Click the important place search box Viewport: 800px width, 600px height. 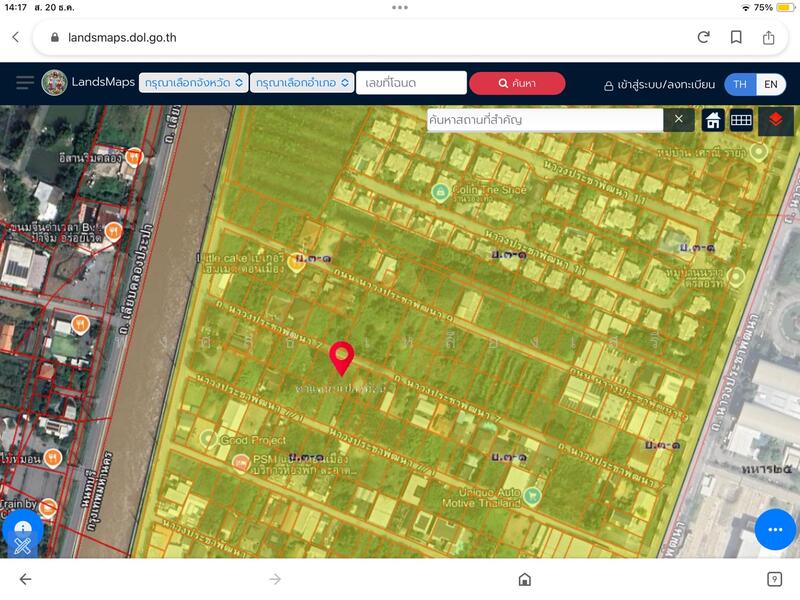tap(544, 120)
